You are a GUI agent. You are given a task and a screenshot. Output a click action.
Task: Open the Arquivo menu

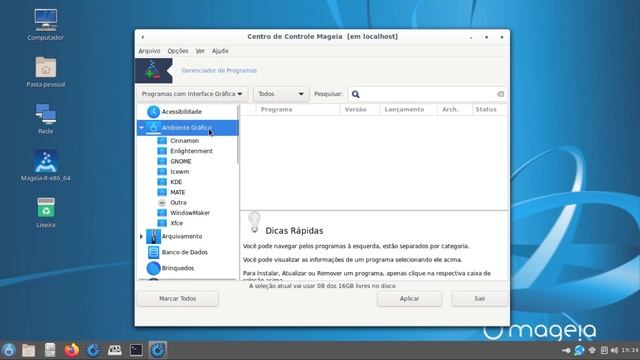click(x=149, y=51)
